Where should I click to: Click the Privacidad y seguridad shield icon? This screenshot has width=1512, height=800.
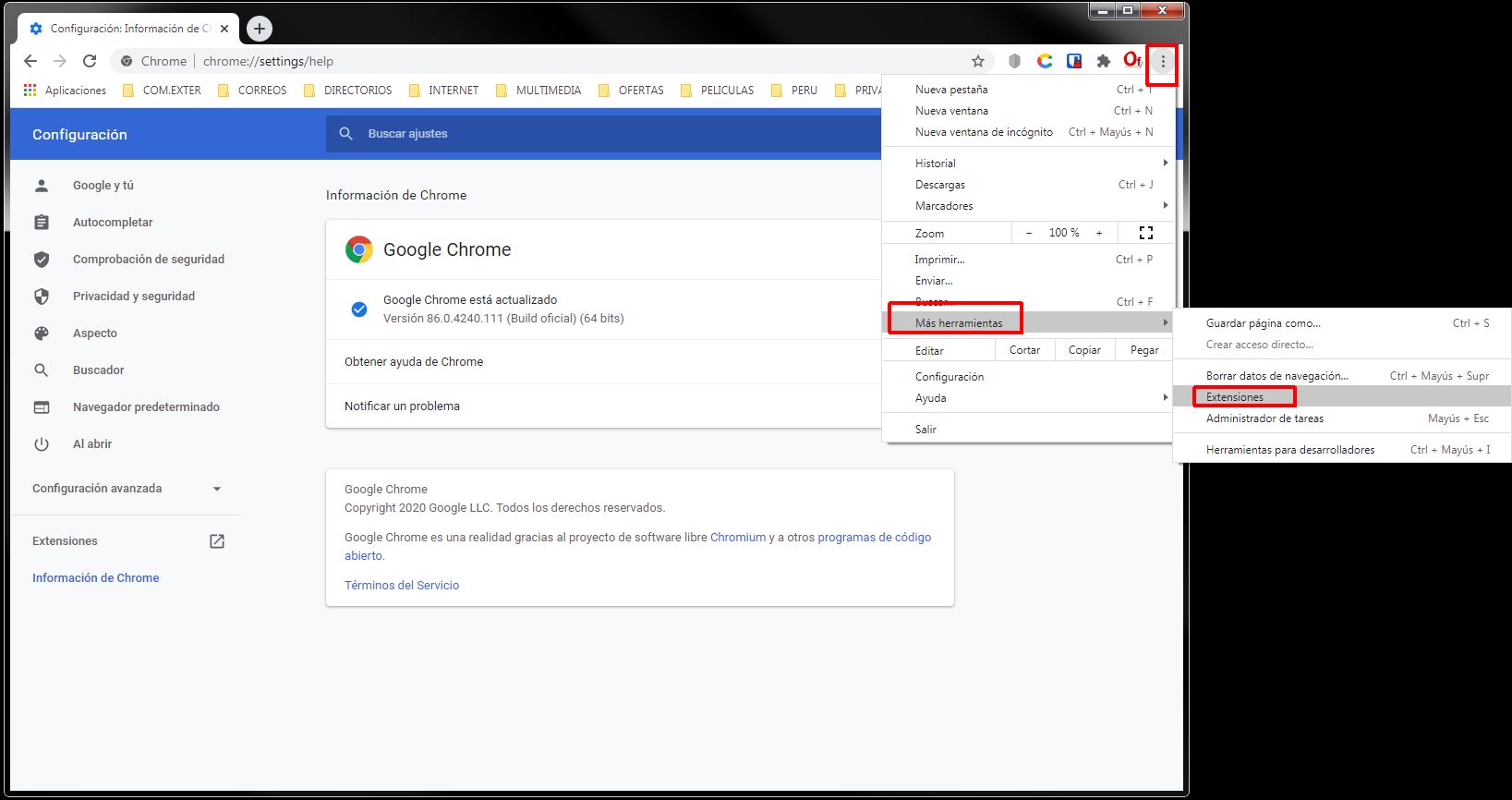tap(42, 297)
